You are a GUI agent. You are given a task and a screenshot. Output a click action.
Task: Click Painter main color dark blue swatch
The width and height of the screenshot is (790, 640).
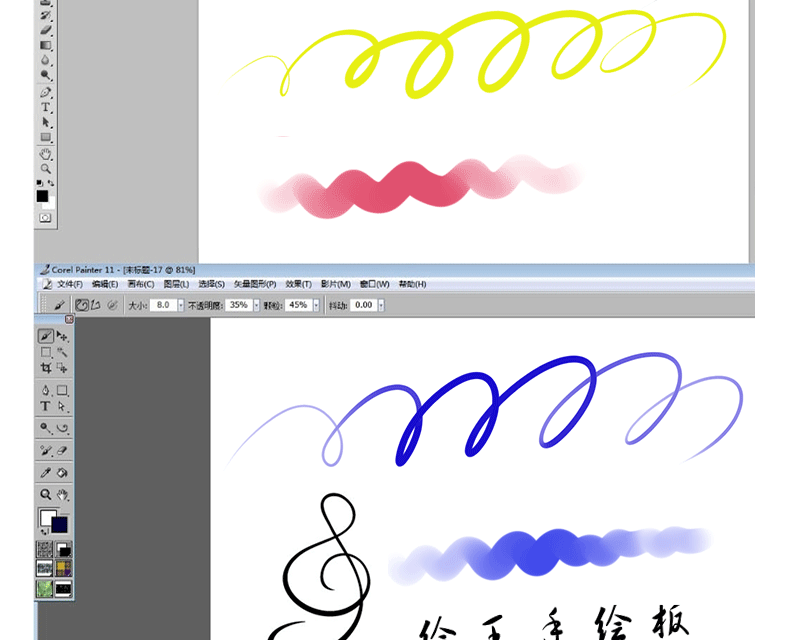[59, 525]
